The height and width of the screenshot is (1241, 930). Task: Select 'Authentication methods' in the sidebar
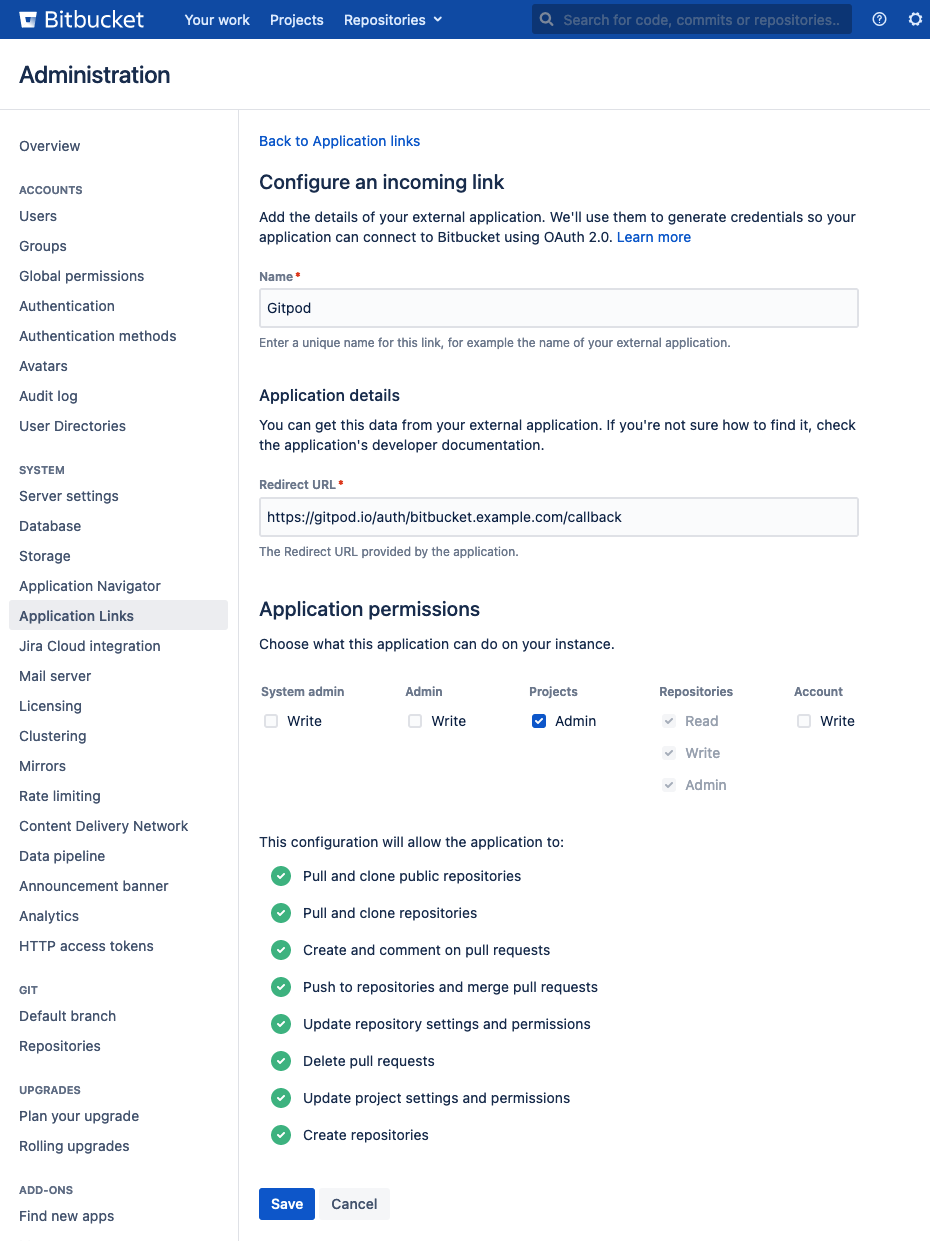coord(97,336)
